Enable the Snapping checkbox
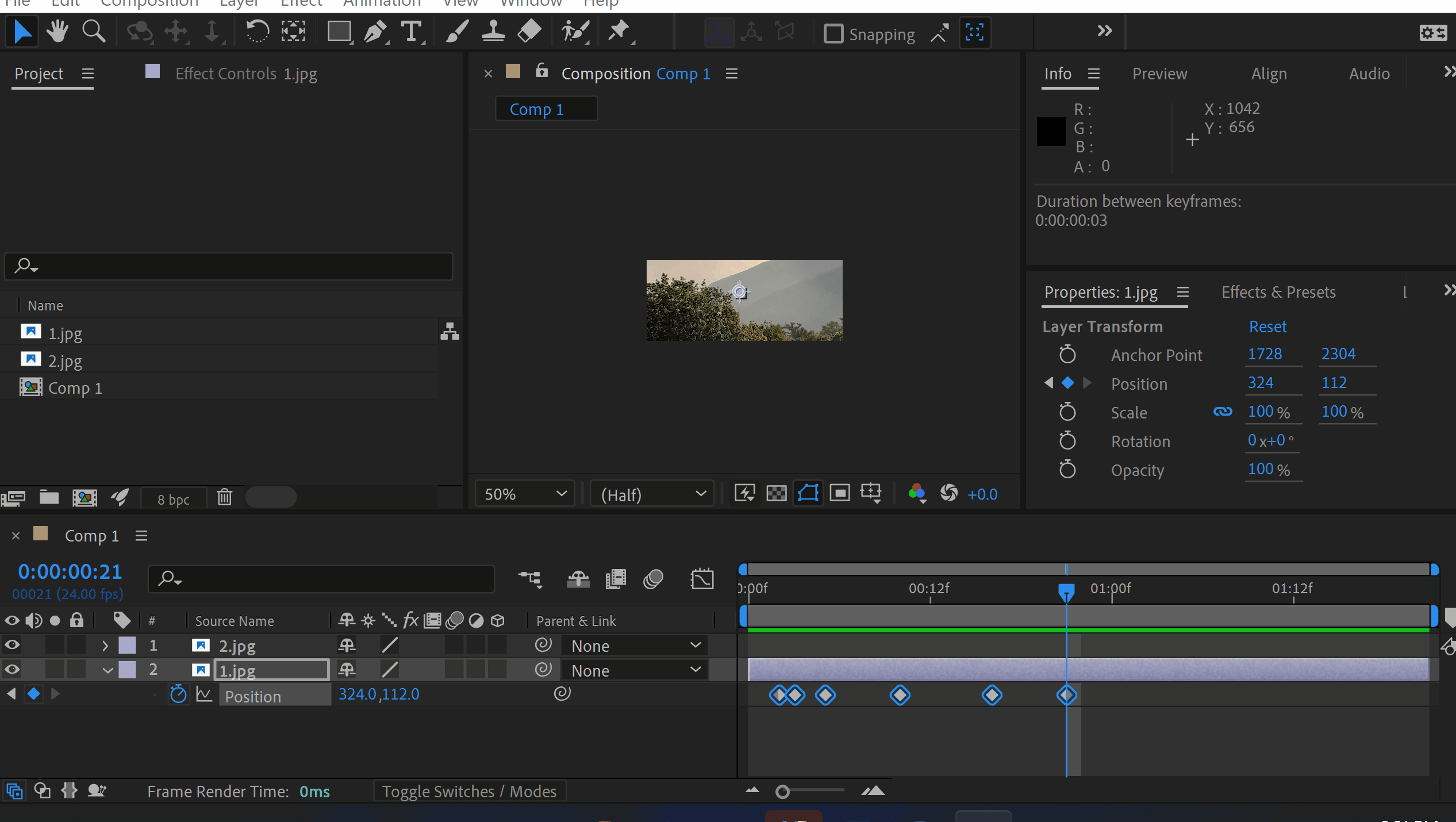The height and width of the screenshot is (822, 1456). [x=833, y=33]
